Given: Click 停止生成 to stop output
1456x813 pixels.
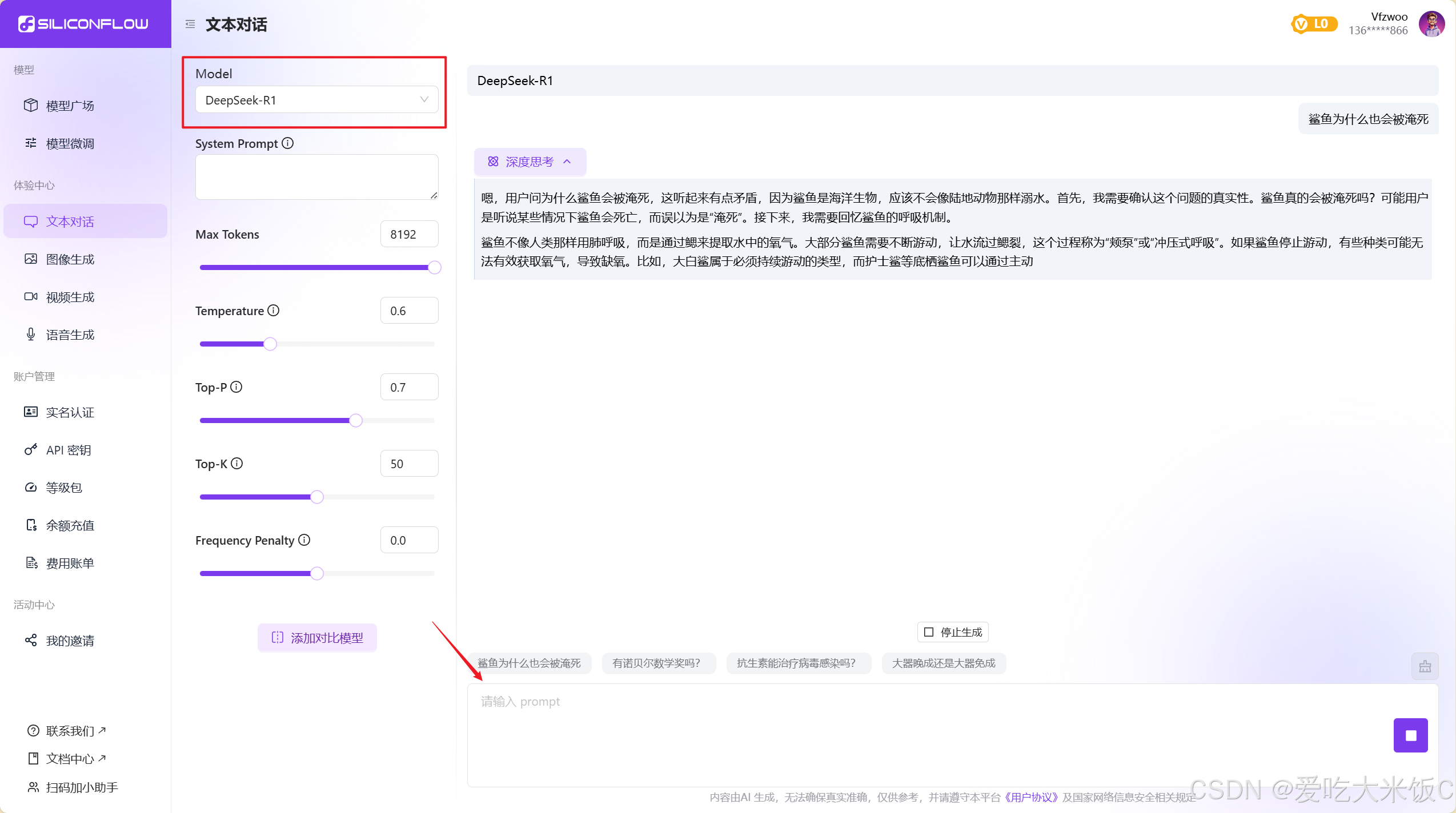Looking at the screenshot, I should pyautogui.click(x=953, y=632).
